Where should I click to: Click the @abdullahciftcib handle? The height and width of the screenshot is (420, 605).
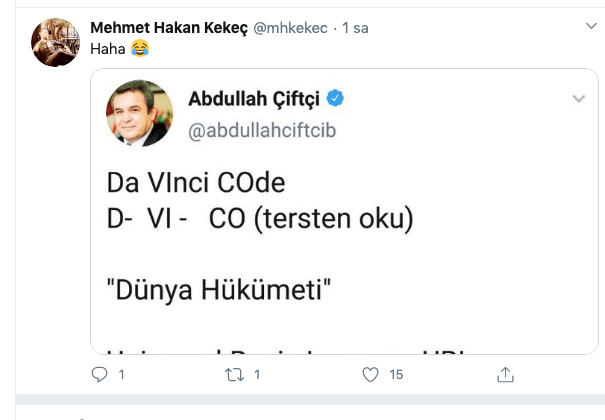262,131
